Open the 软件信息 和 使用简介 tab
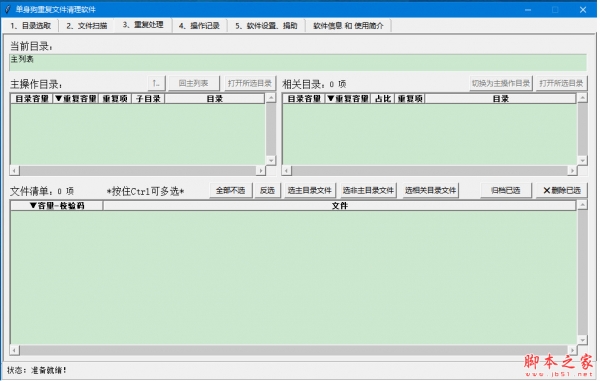Viewport: 600px width, 381px height. (x=348, y=26)
